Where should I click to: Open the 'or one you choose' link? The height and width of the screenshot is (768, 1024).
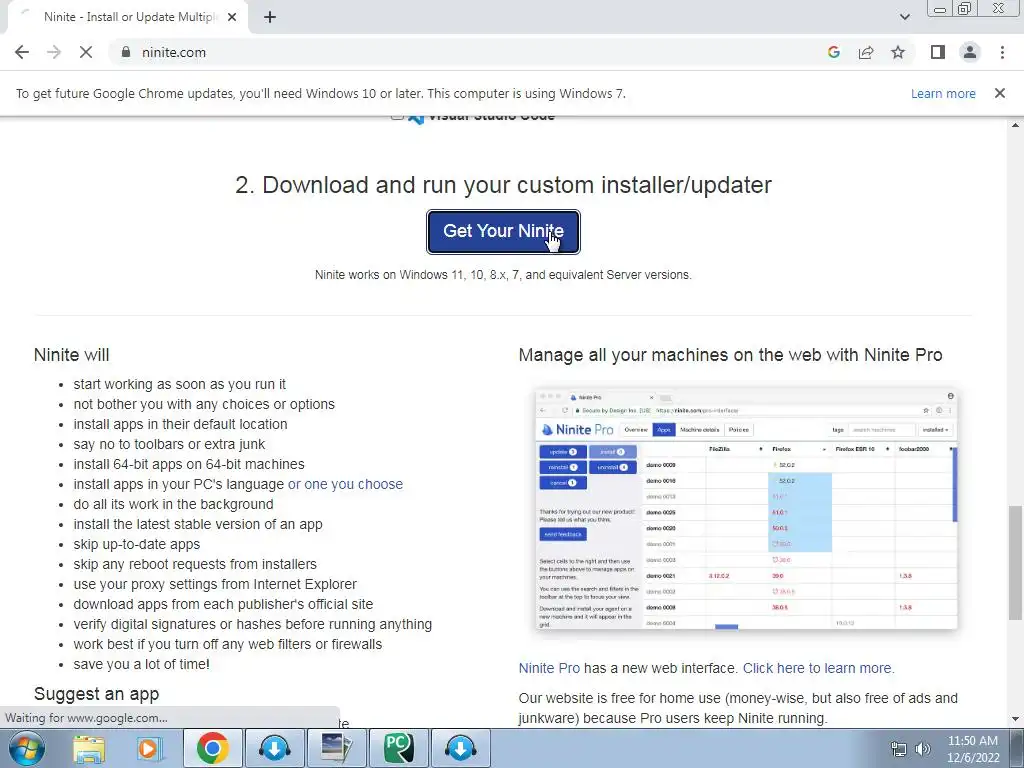(x=345, y=485)
